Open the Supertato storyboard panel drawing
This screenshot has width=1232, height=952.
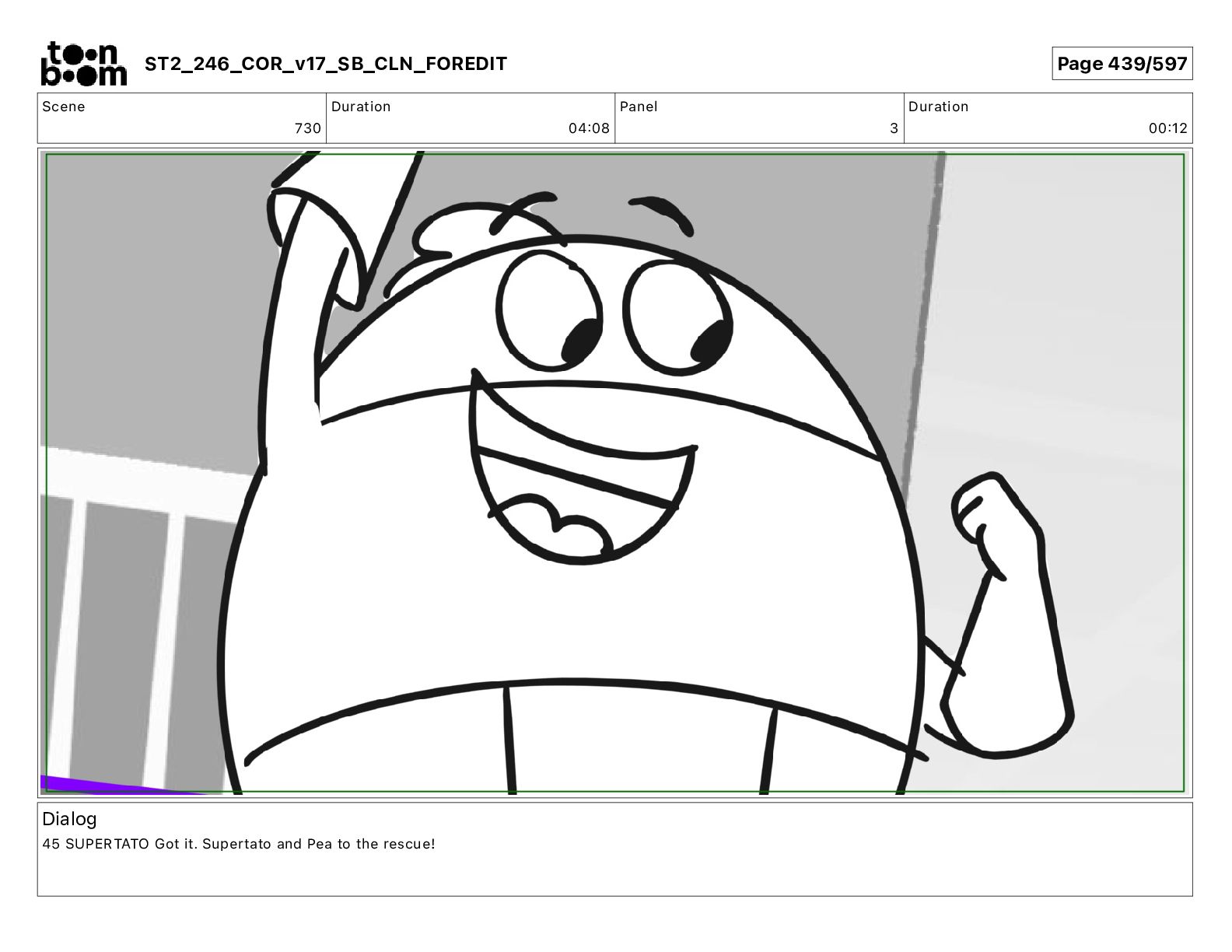(x=614, y=472)
